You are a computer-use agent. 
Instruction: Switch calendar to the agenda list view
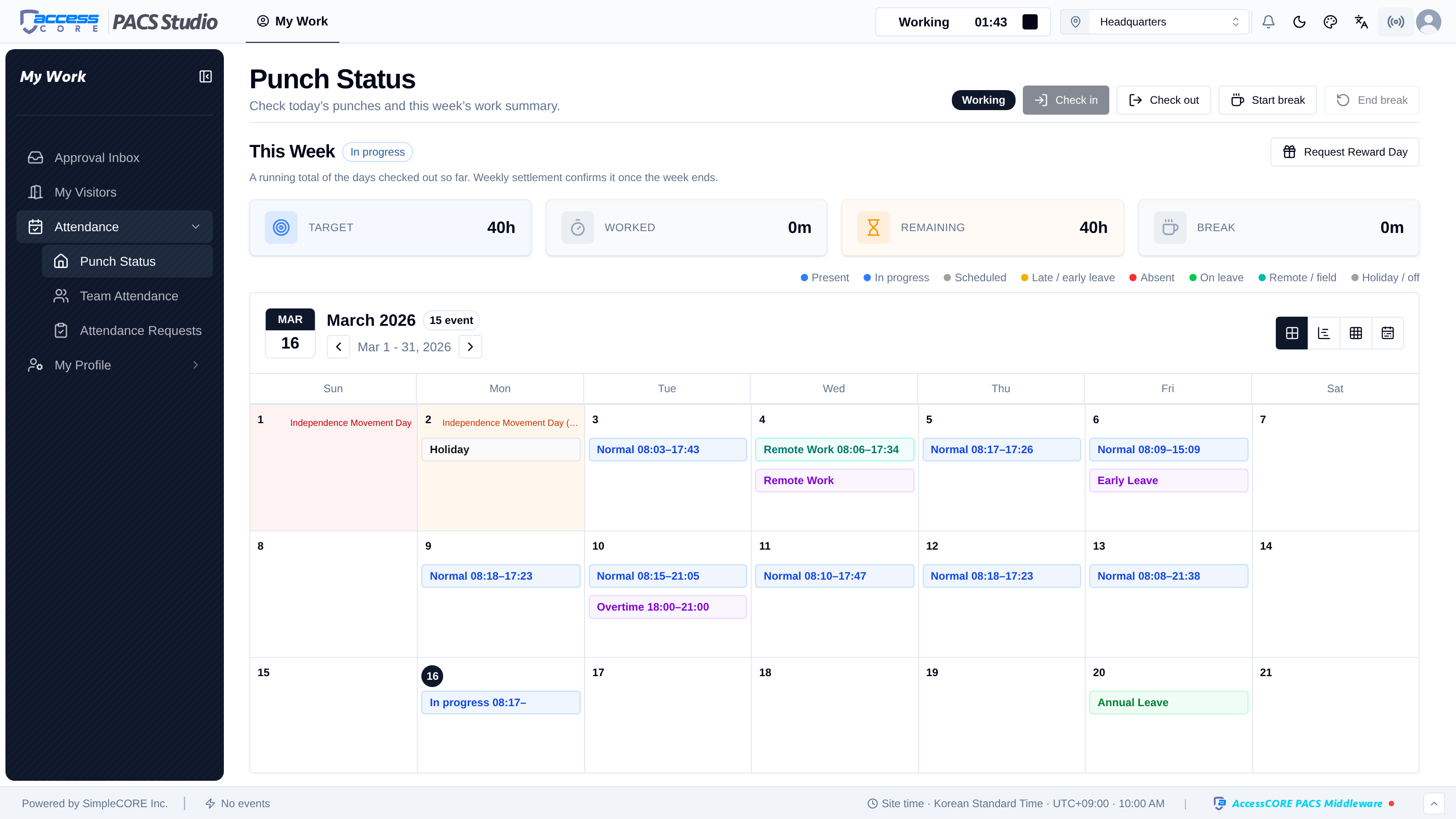[x=1388, y=333]
